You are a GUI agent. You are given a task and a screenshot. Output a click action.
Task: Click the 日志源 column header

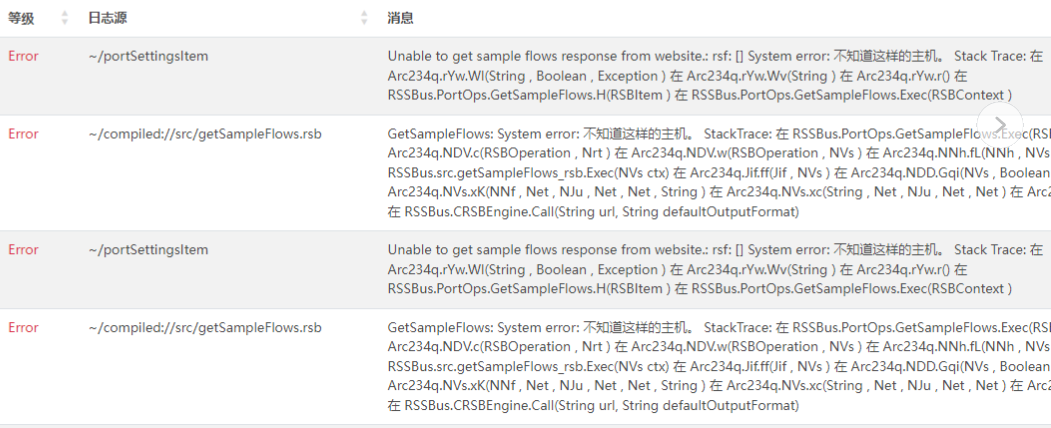(x=107, y=18)
